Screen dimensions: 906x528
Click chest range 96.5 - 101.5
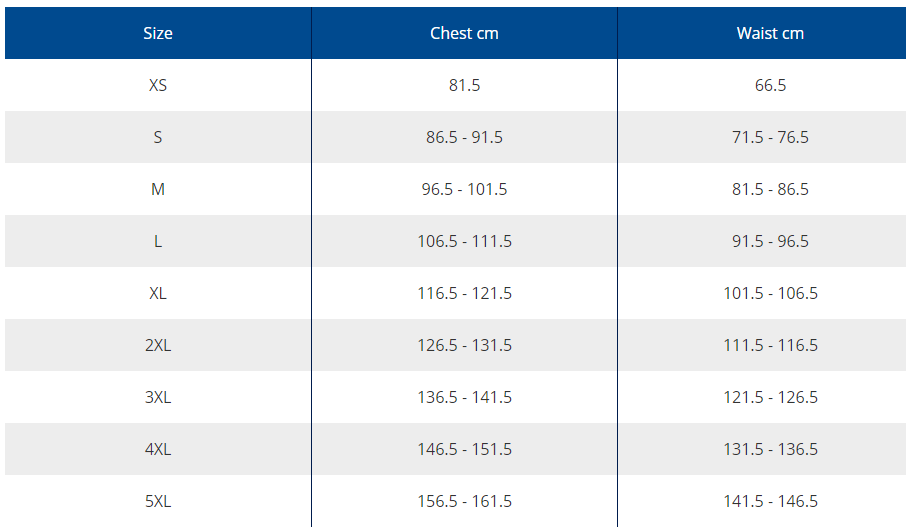464,189
